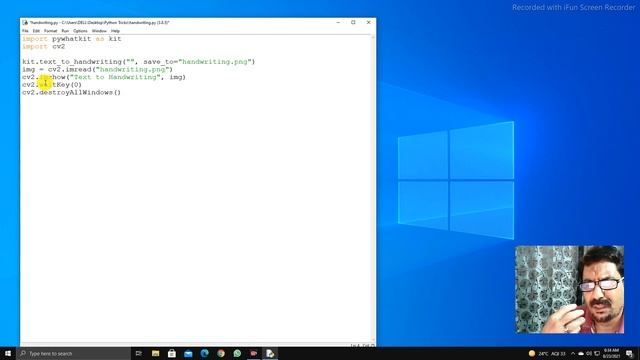The height and width of the screenshot is (360, 640).
Task: Open Mail app from the taskbar
Action: [x=188, y=353]
